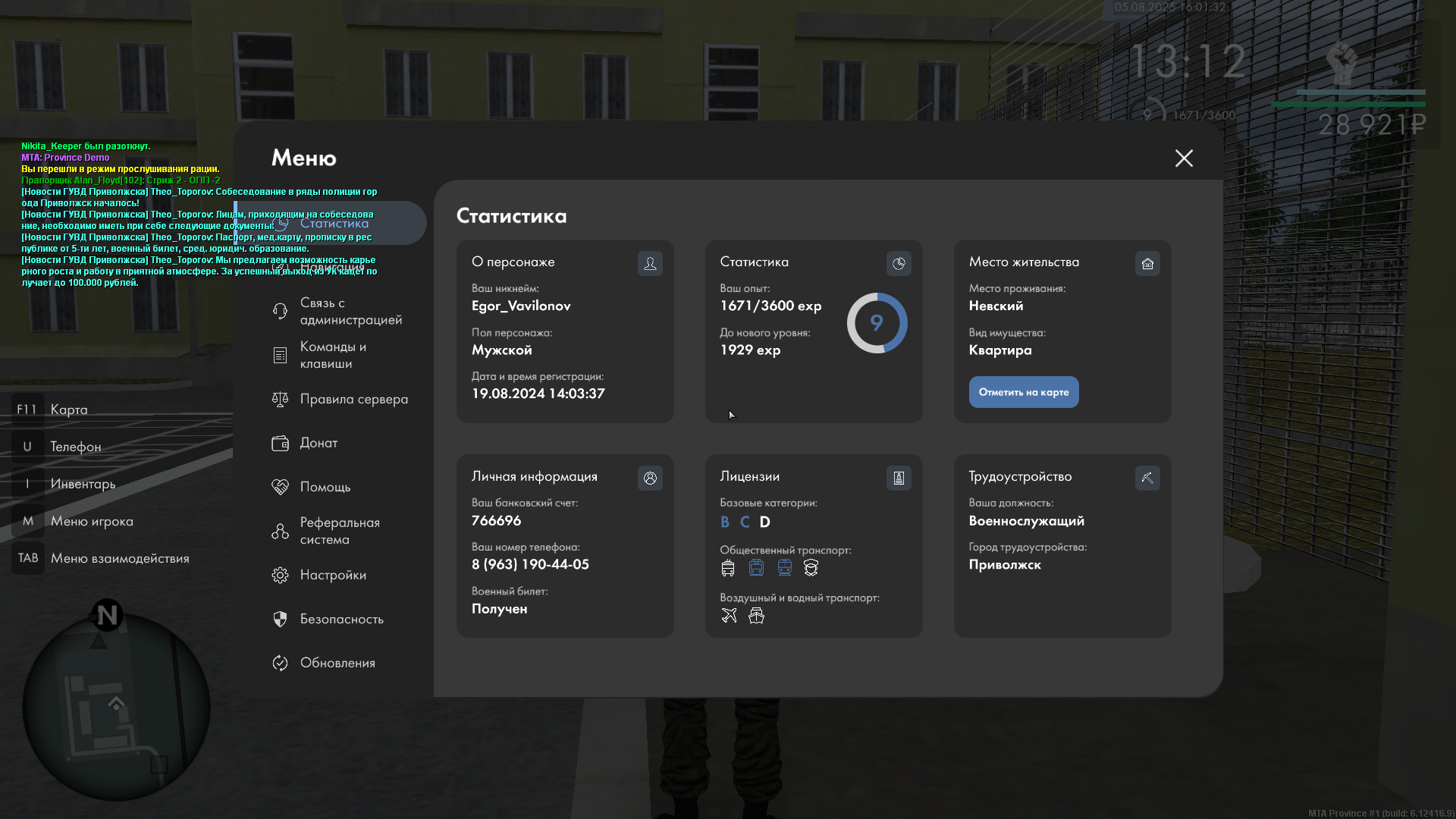The image size is (1456, 819).
Task: Click the profile icon in О персонаже card
Action: click(x=650, y=263)
